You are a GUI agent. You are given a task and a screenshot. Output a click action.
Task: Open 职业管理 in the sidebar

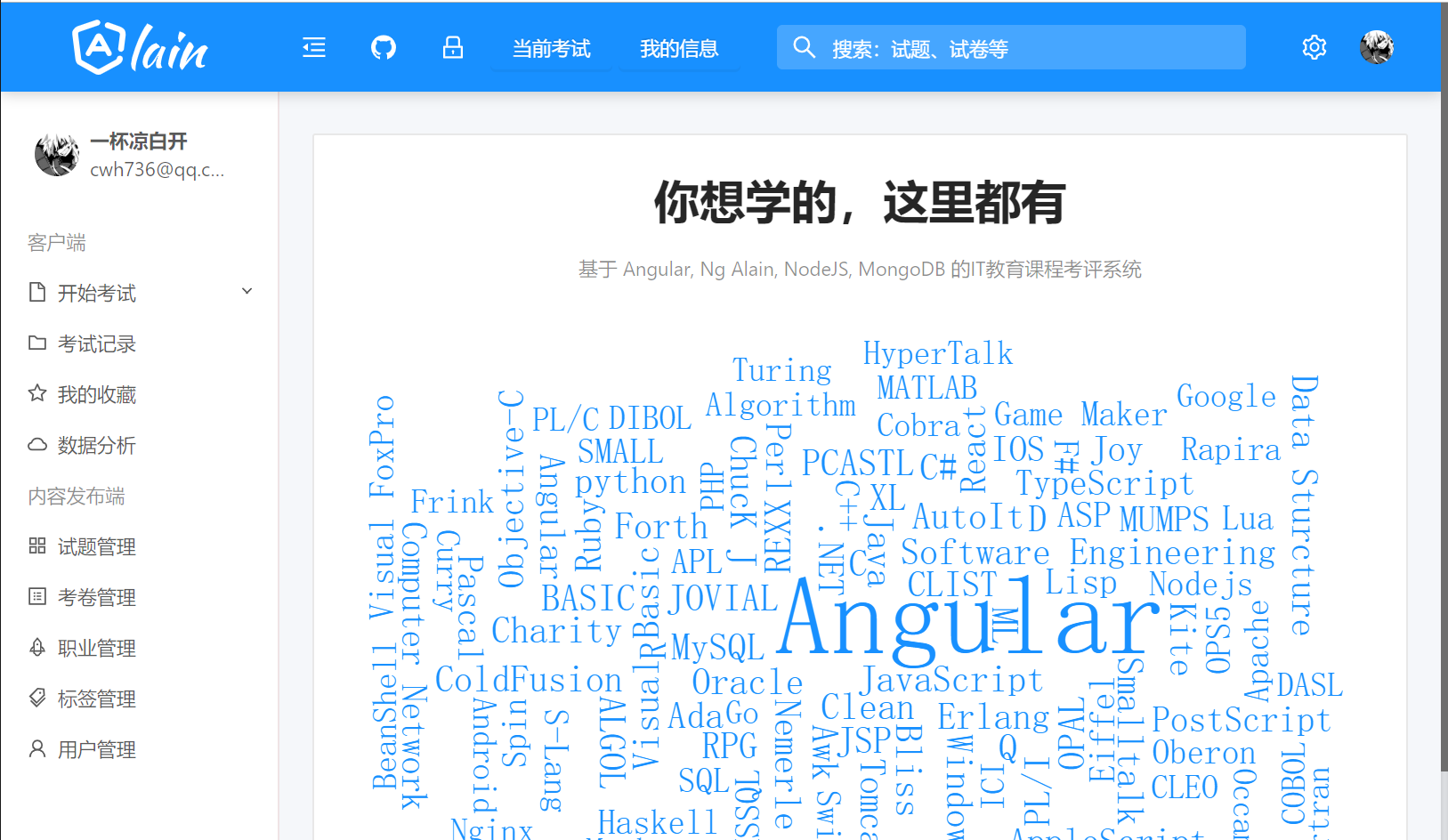pyautogui.click(x=97, y=649)
